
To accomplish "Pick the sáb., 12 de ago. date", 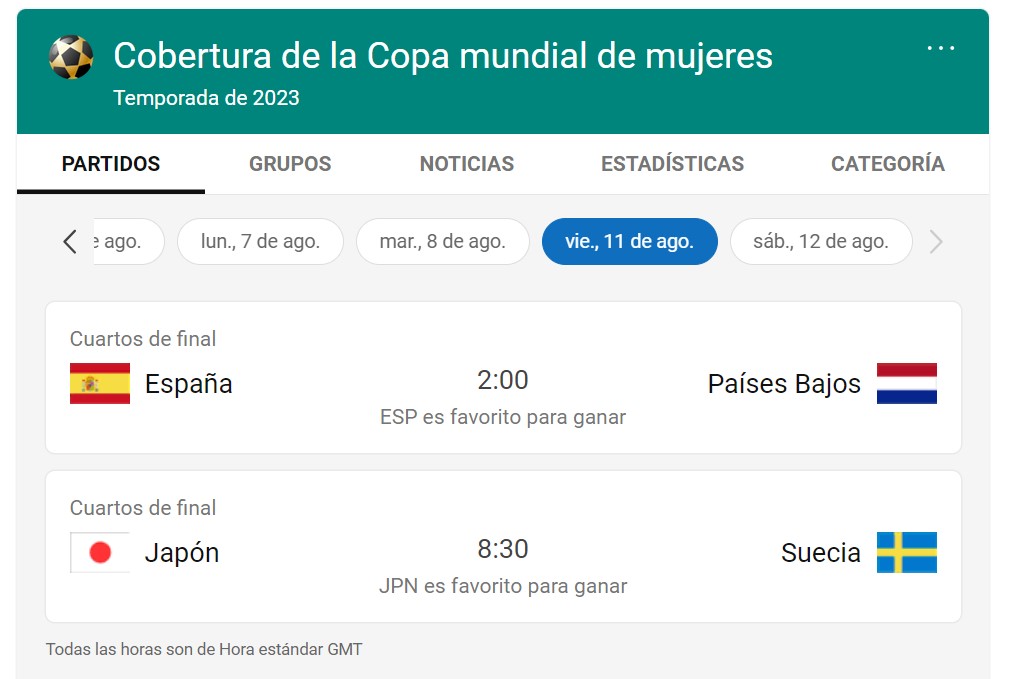I will [820, 241].
